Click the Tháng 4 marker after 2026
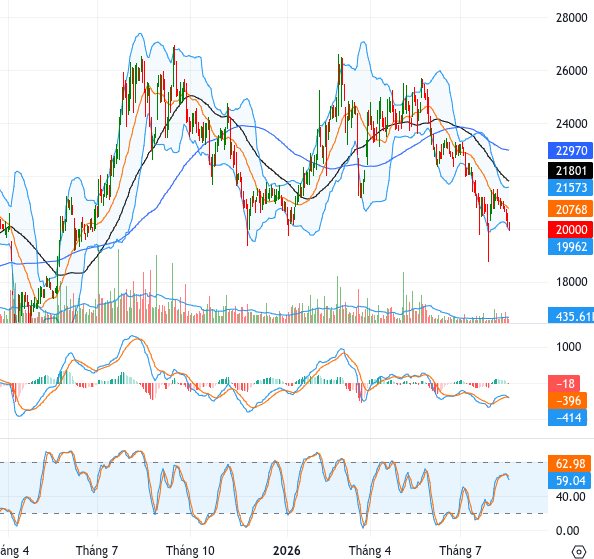Viewport: 594px width, 559px height. pyautogui.click(x=370, y=550)
